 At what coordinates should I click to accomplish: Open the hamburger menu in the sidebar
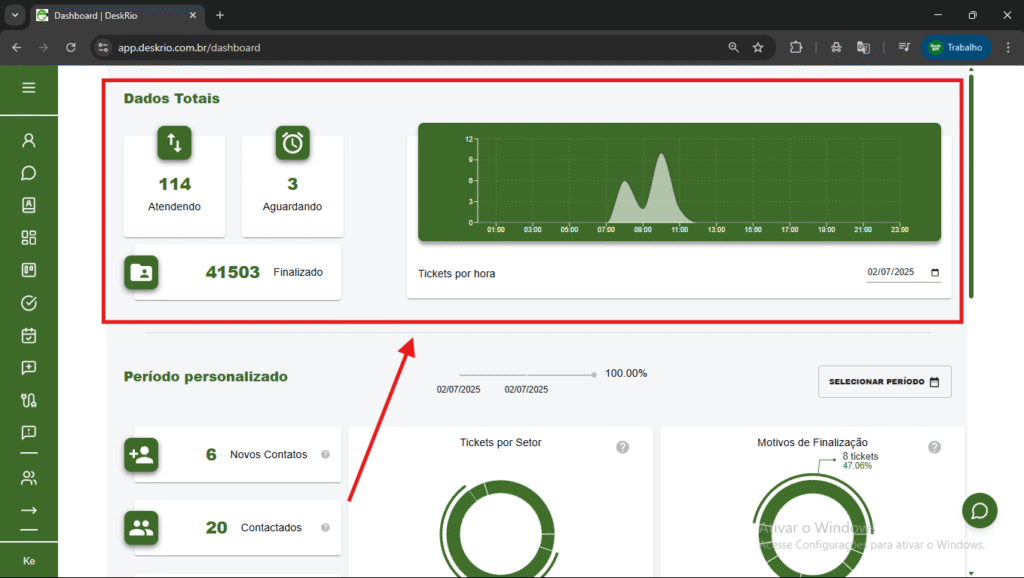pos(29,88)
